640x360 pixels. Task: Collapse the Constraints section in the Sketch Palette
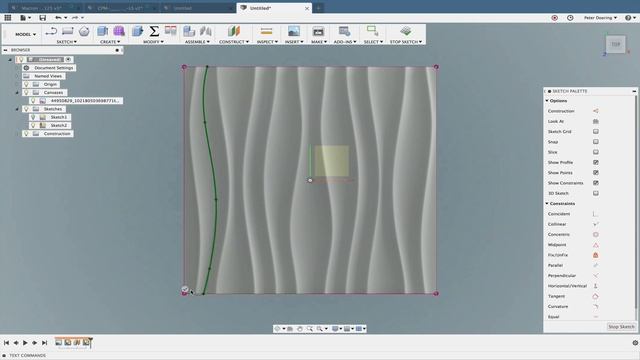pos(547,203)
